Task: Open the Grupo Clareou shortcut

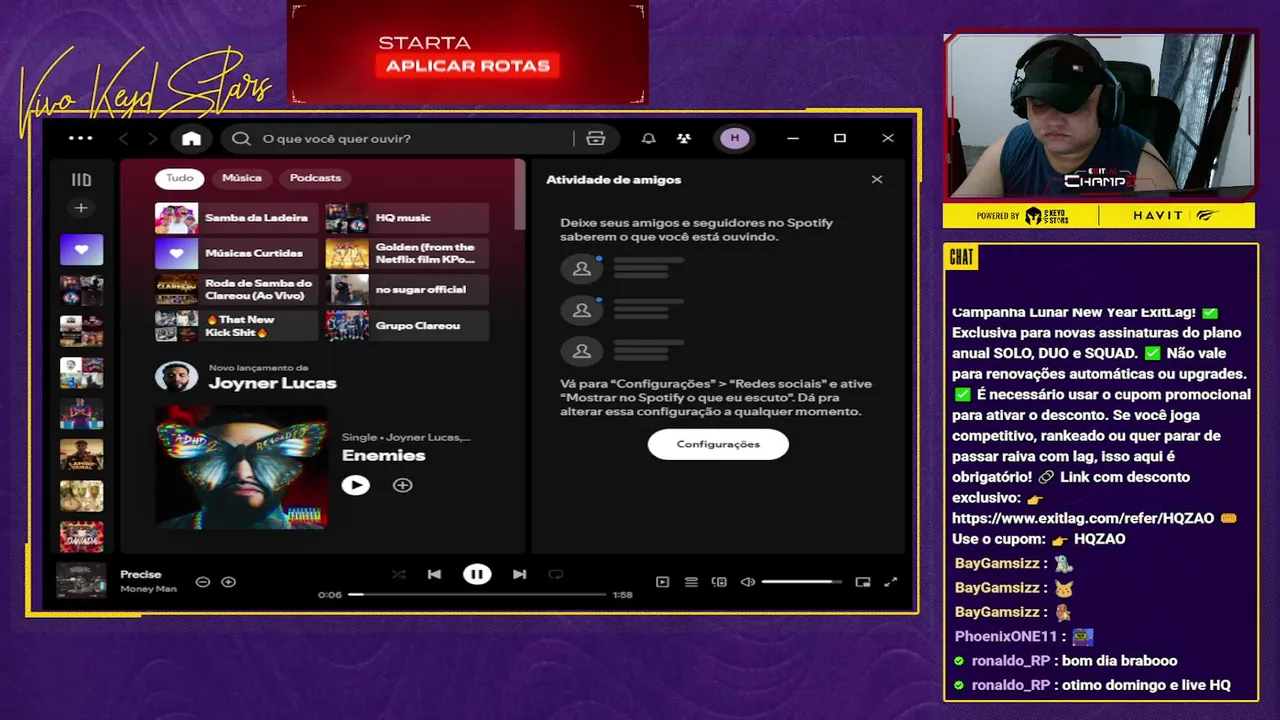Action: [x=407, y=326]
